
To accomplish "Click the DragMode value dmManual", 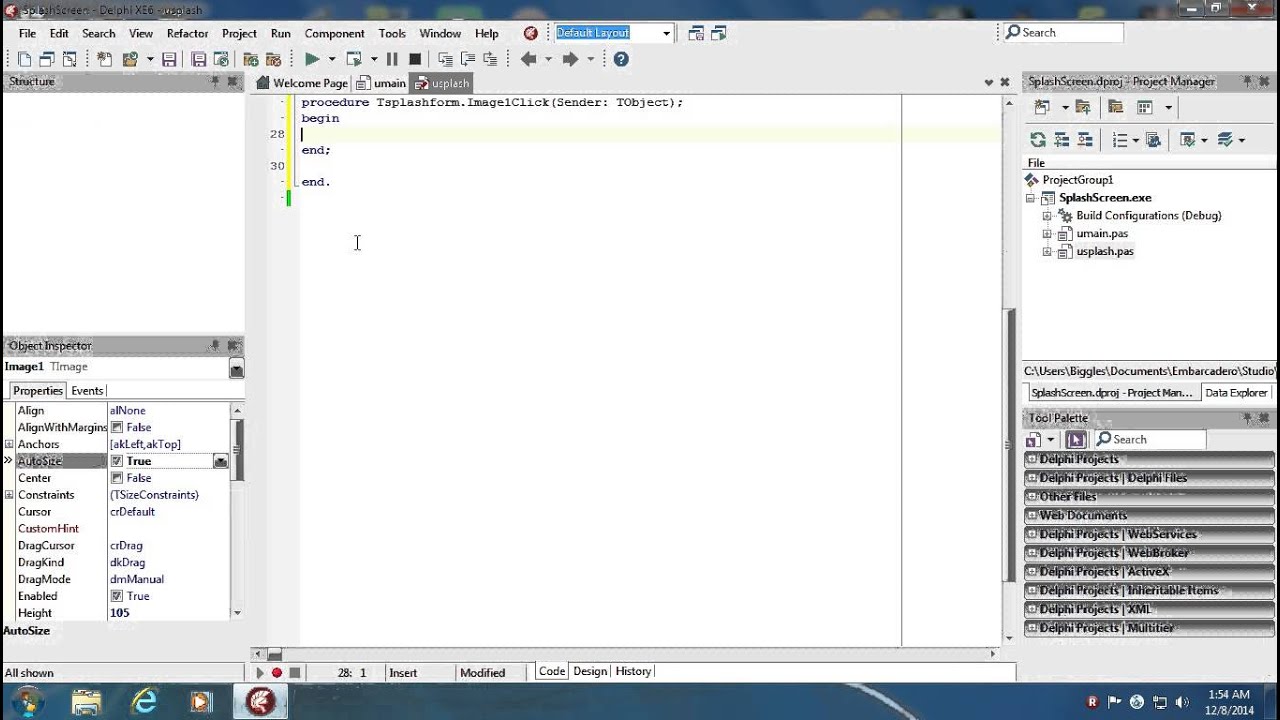I will pos(137,579).
